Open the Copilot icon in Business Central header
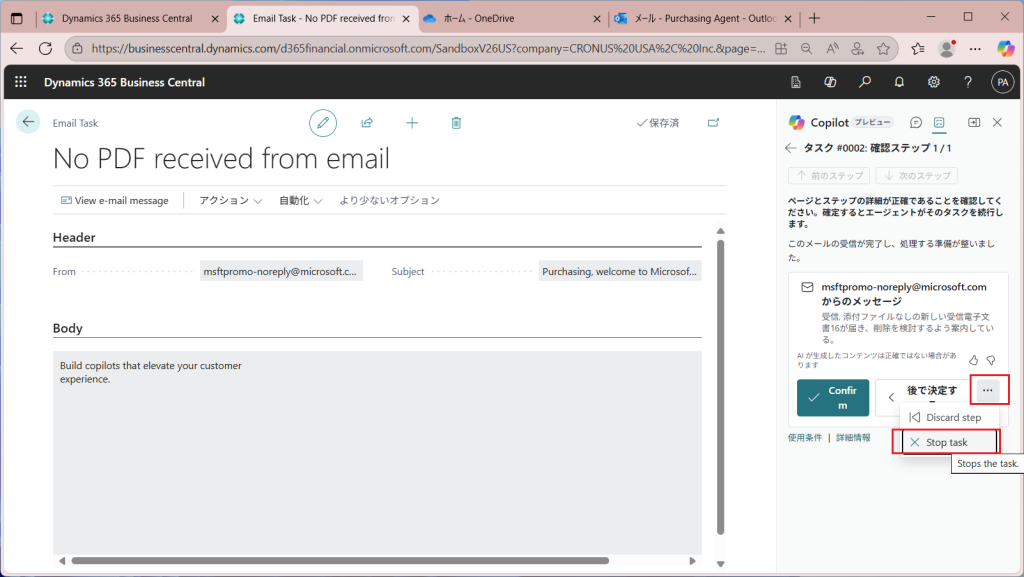The image size is (1024, 577). tap(830, 82)
